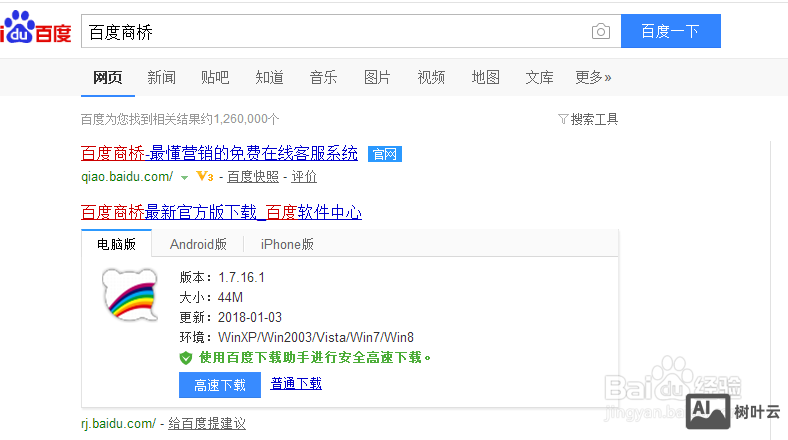Click the Baidu paw logo
This screenshot has height=440, width=788.
[35, 28]
